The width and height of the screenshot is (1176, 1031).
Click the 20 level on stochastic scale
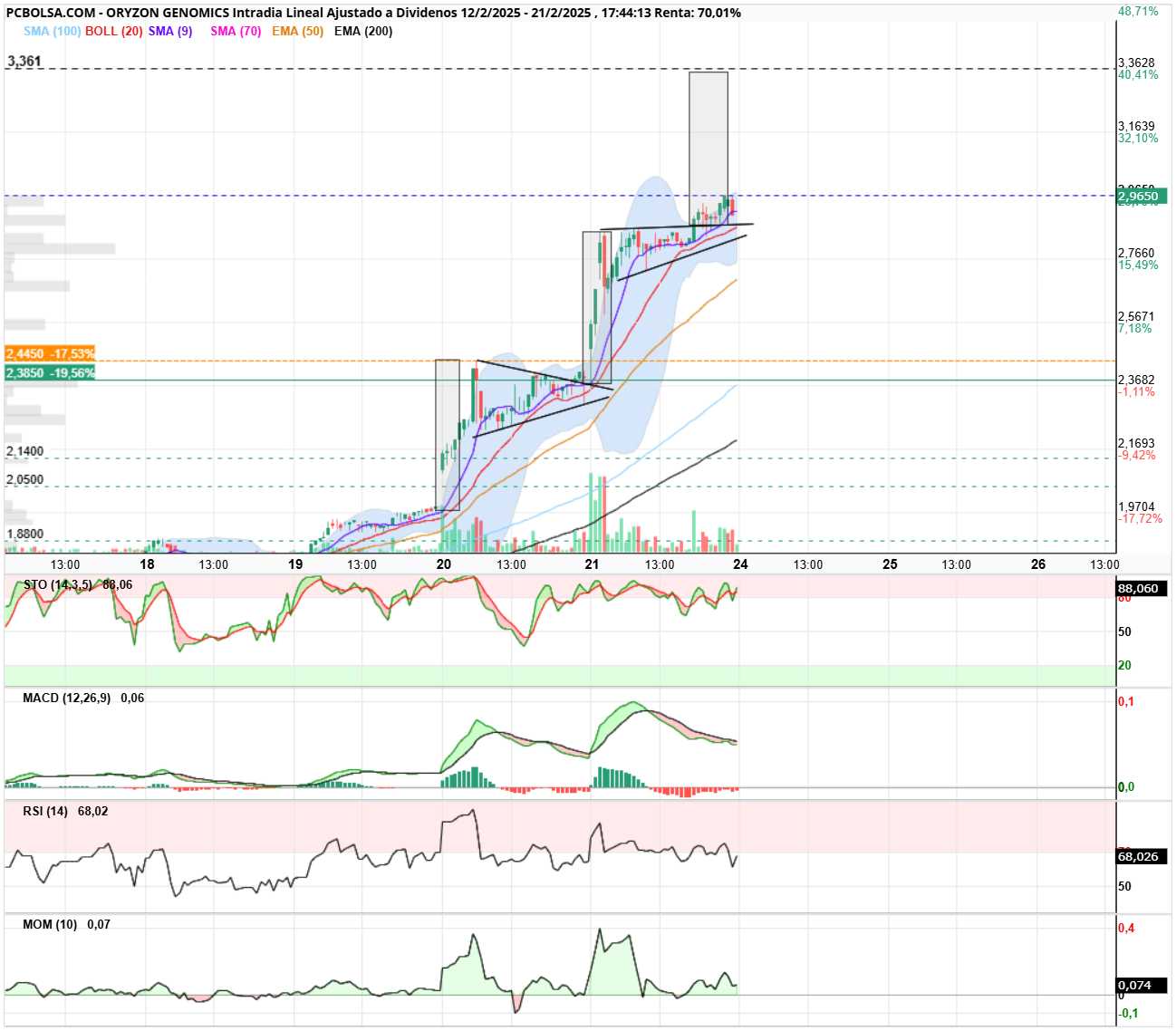[1124, 665]
